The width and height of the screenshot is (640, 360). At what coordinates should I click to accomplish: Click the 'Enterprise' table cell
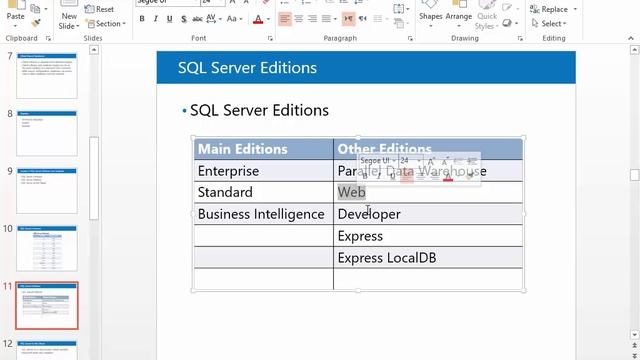pyautogui.click(x=264, y=171)
